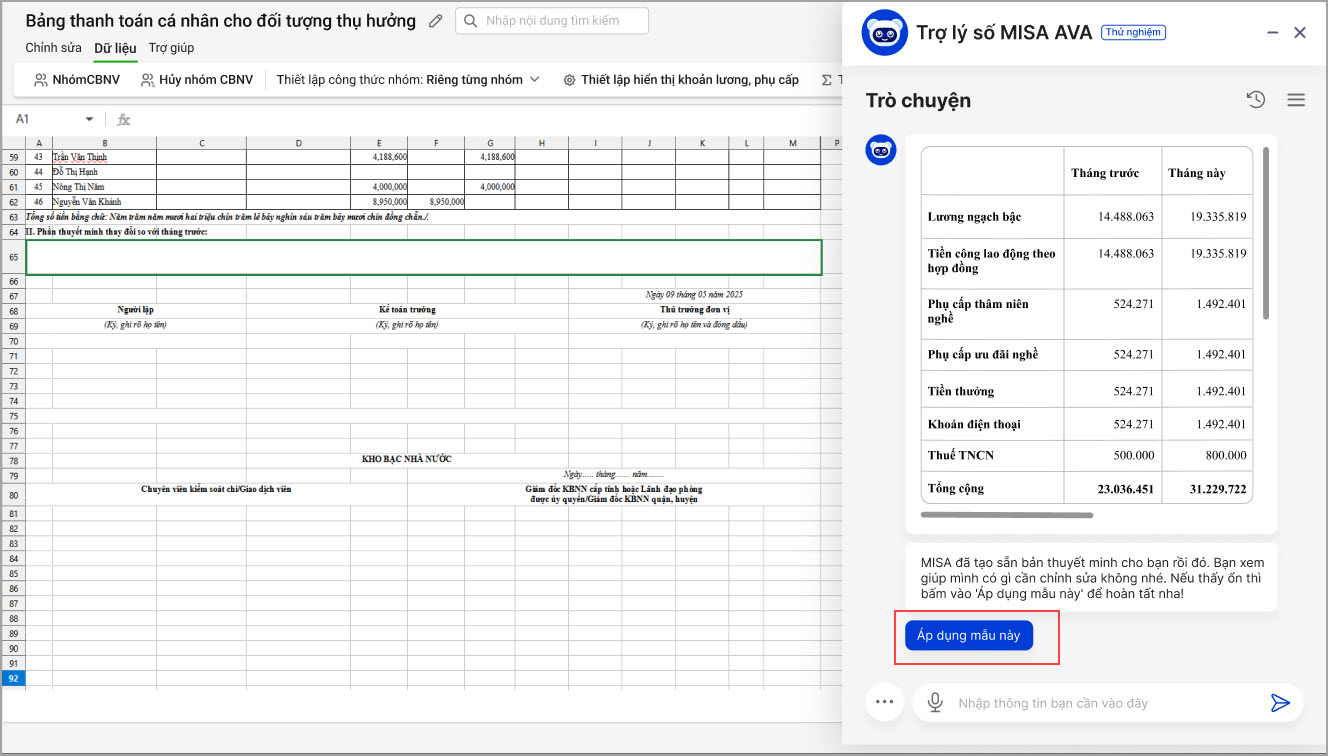Click 'Hủy nhóm CBNV' toolbar button
The image size is (1328, 756).
[197, 80]
